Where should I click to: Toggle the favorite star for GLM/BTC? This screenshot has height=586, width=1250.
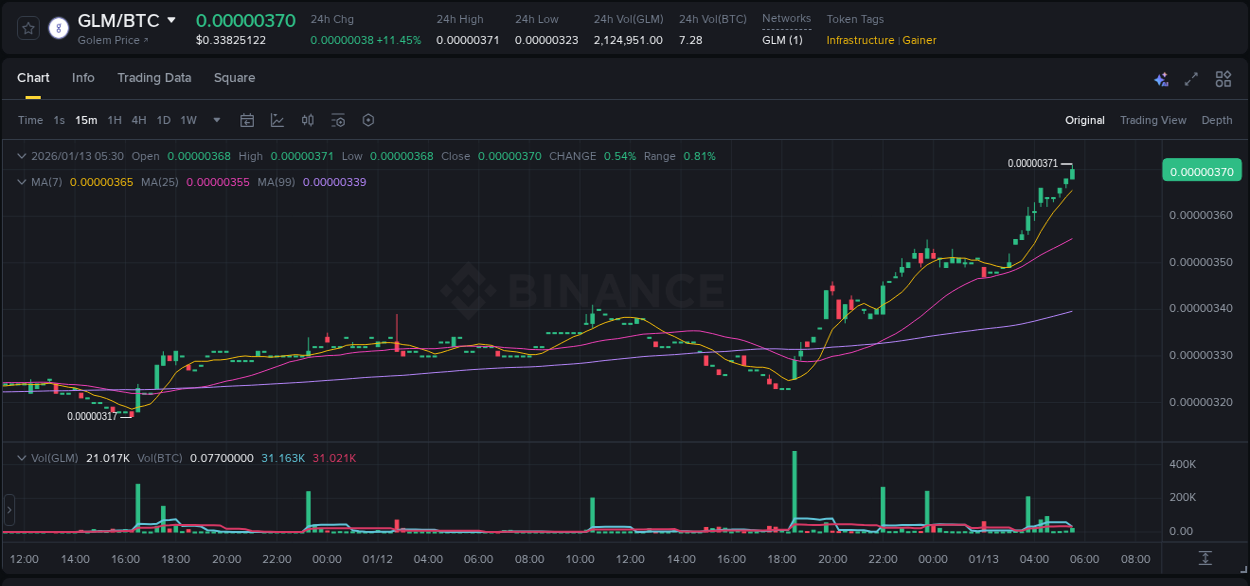point(28,28)
